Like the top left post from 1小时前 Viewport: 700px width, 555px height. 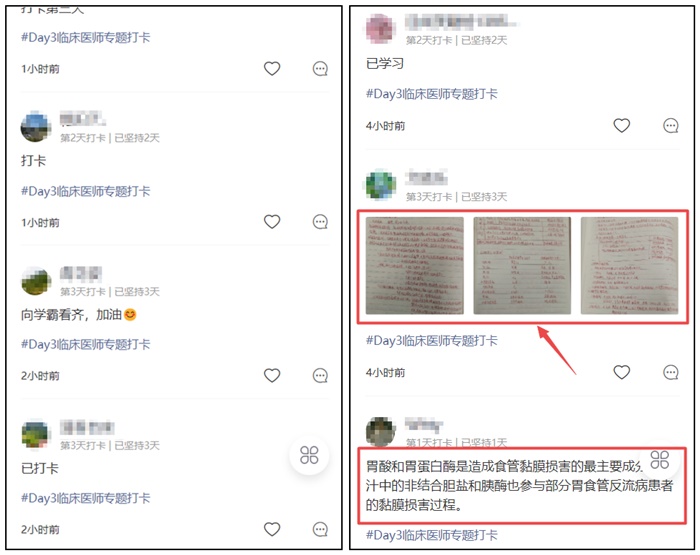[272, 68]
